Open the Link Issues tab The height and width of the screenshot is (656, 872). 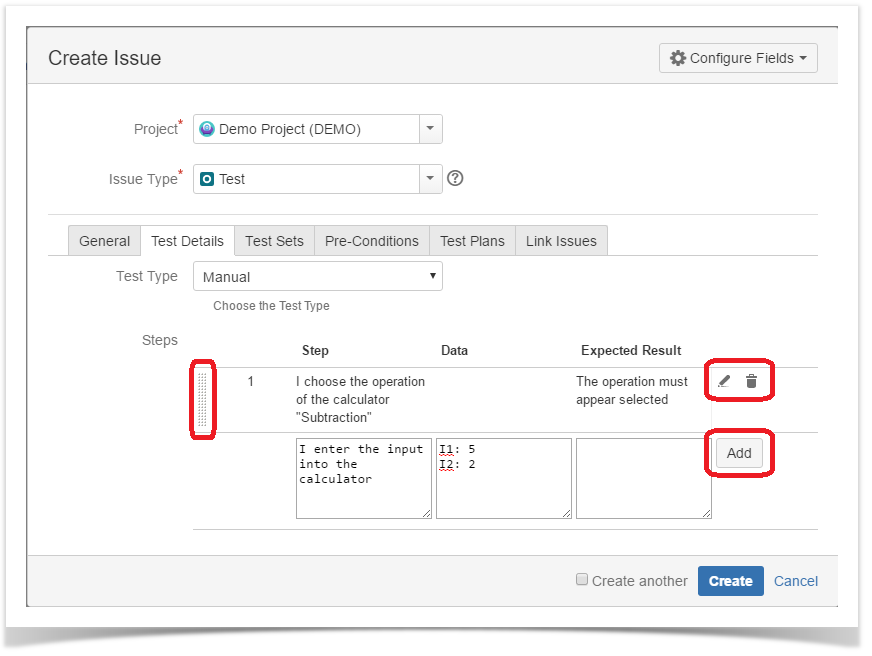(561, 241)
